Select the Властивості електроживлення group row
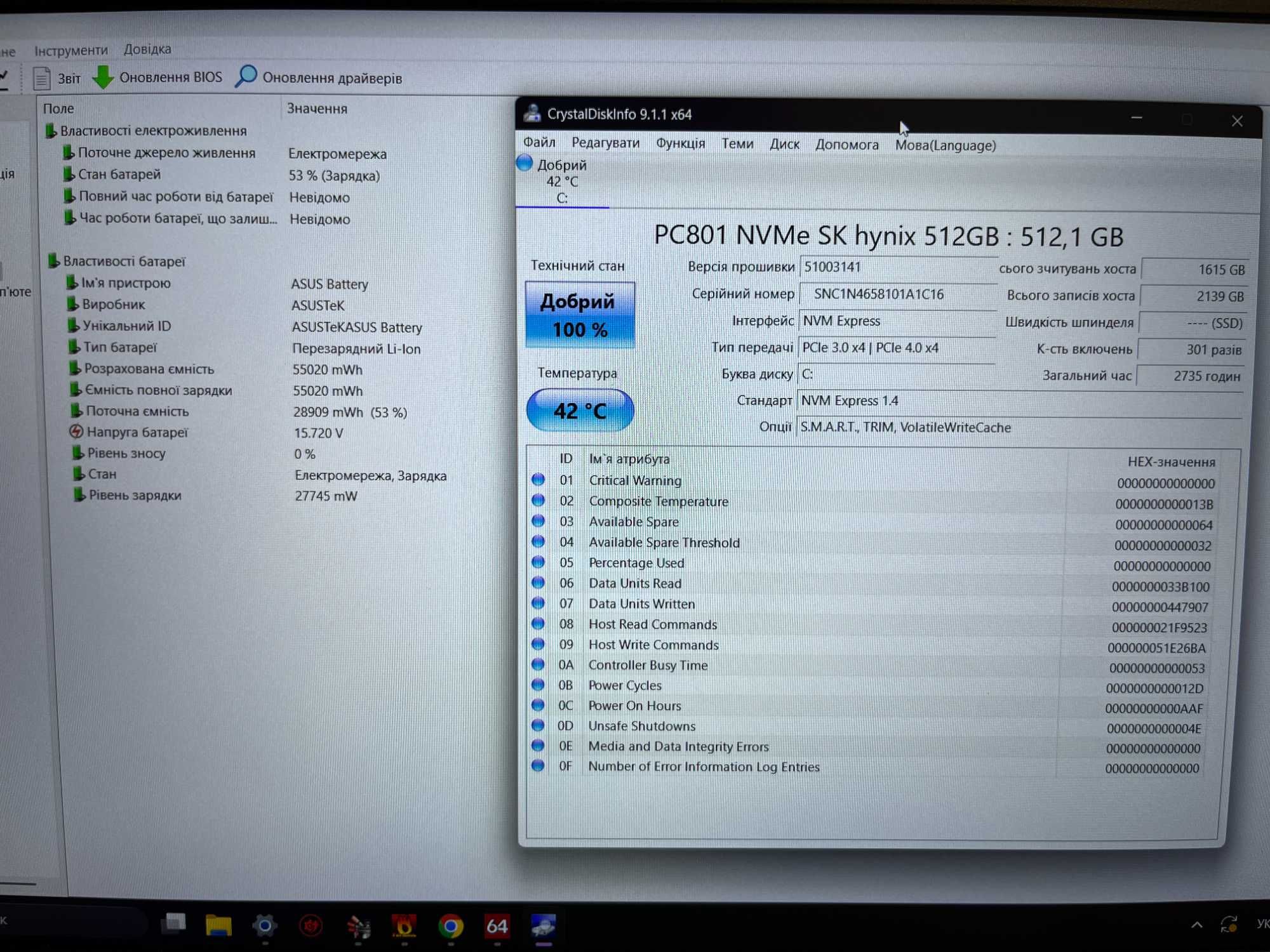 tap(147, 131)
